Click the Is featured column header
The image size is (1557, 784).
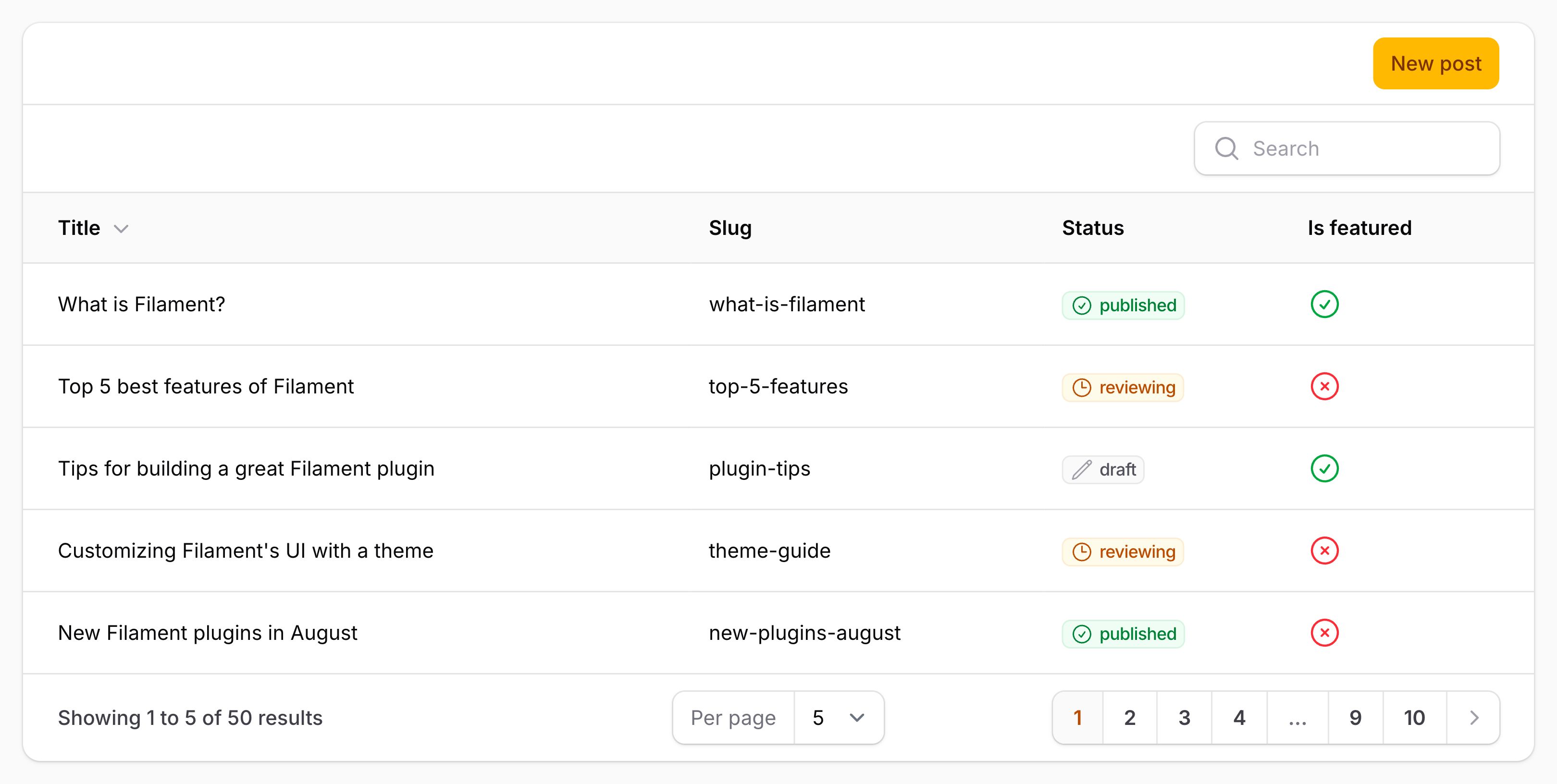pyautogui.click(x=1359, y=228)
